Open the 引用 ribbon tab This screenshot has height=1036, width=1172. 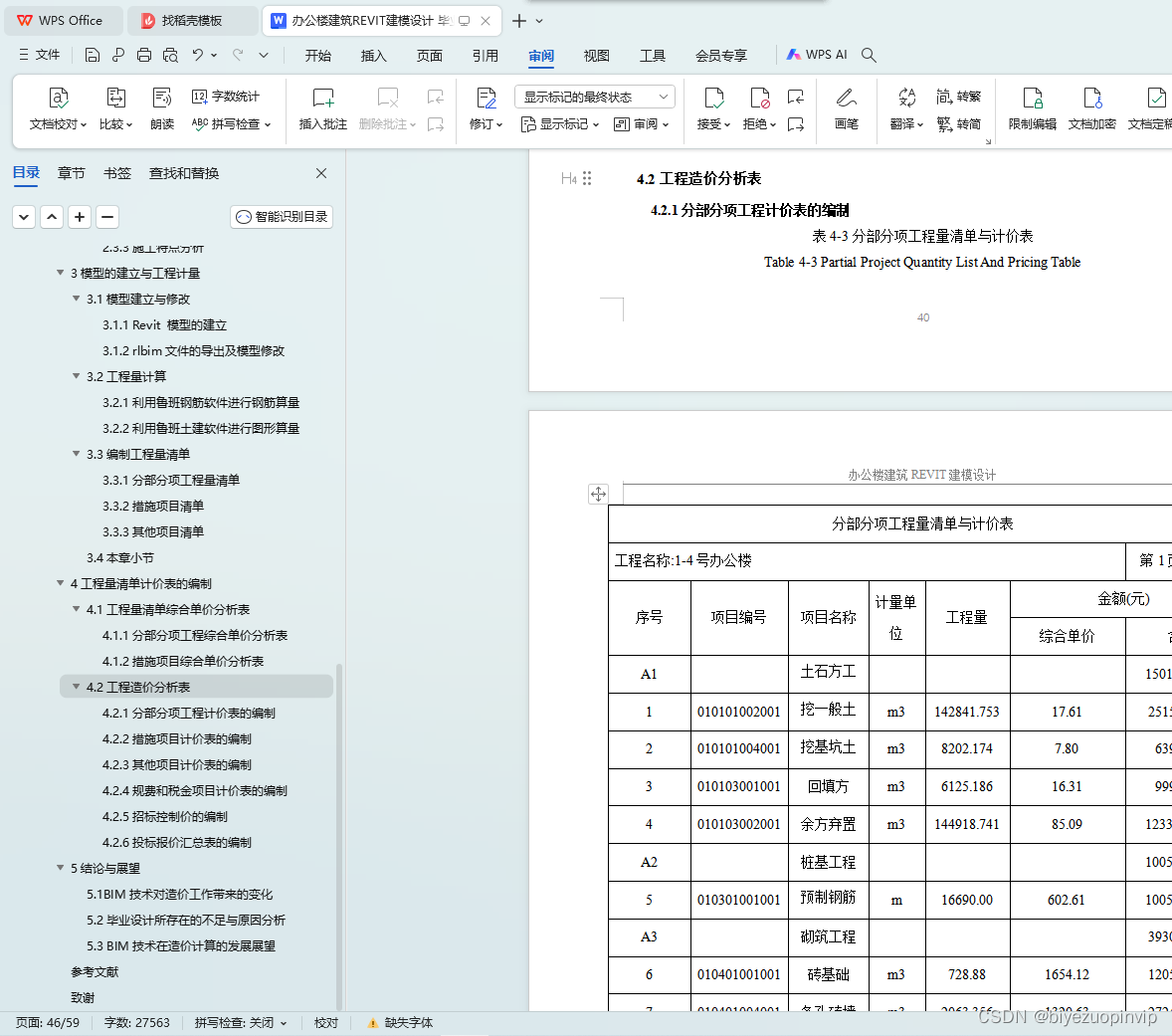[486, 56]
